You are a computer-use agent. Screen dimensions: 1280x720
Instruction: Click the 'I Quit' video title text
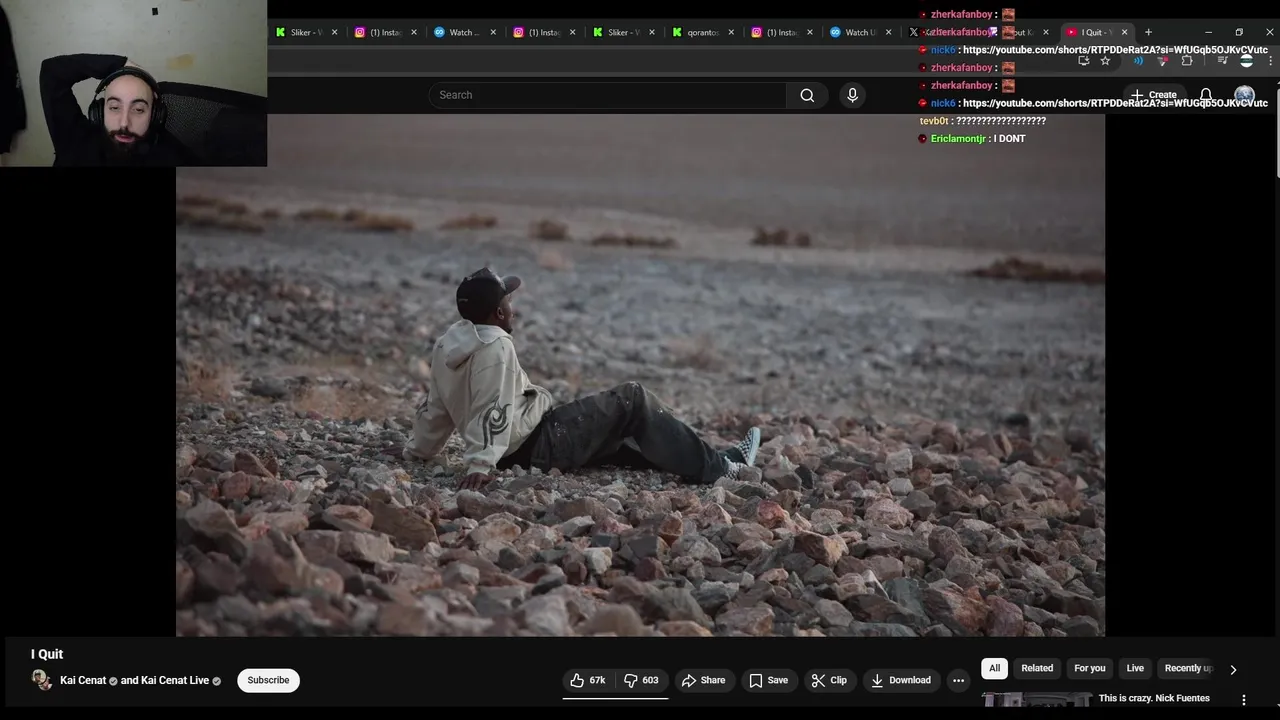point(47,654)
